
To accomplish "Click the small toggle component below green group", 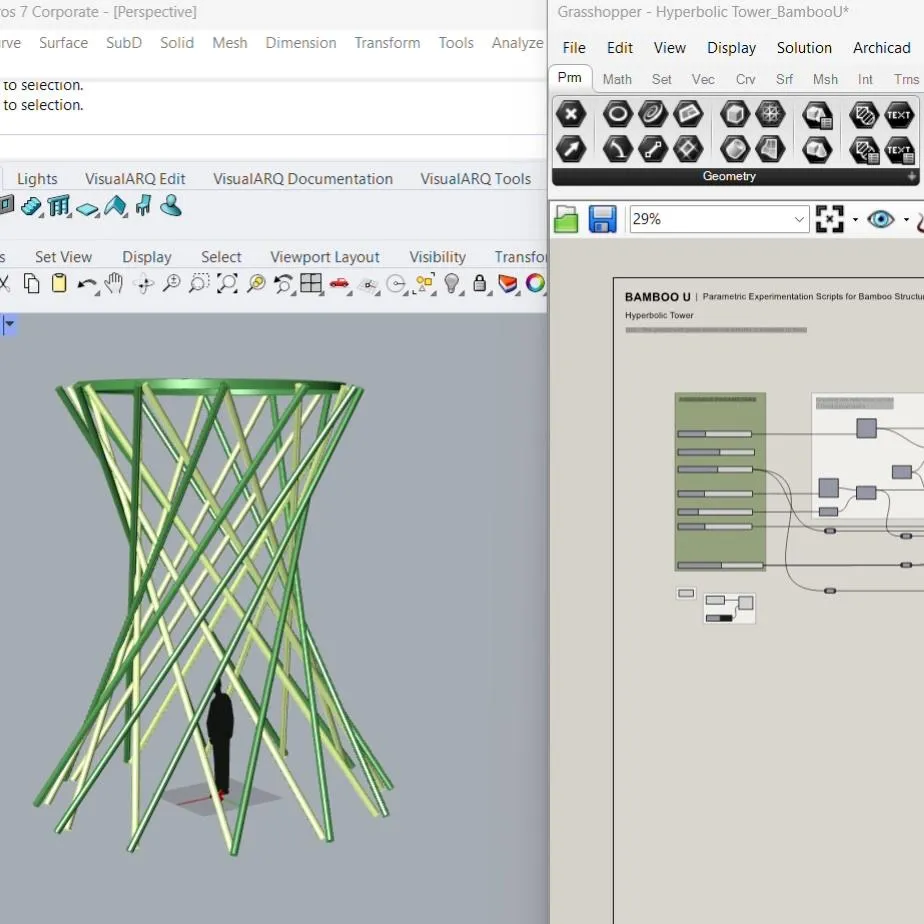I will [686, 593].
